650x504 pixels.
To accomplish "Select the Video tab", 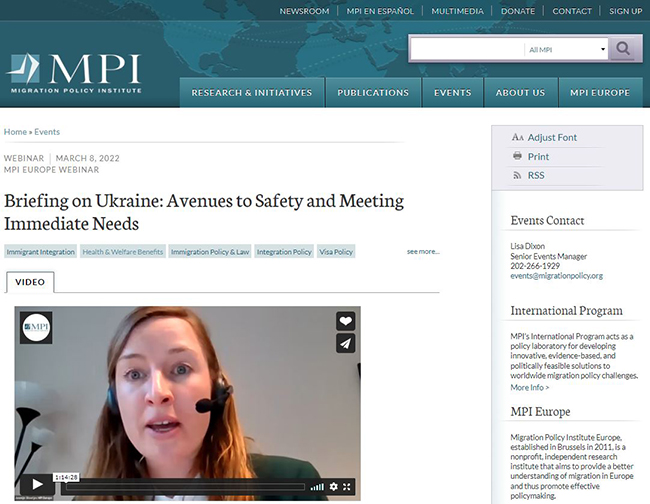I will click(x=30, y=282).
